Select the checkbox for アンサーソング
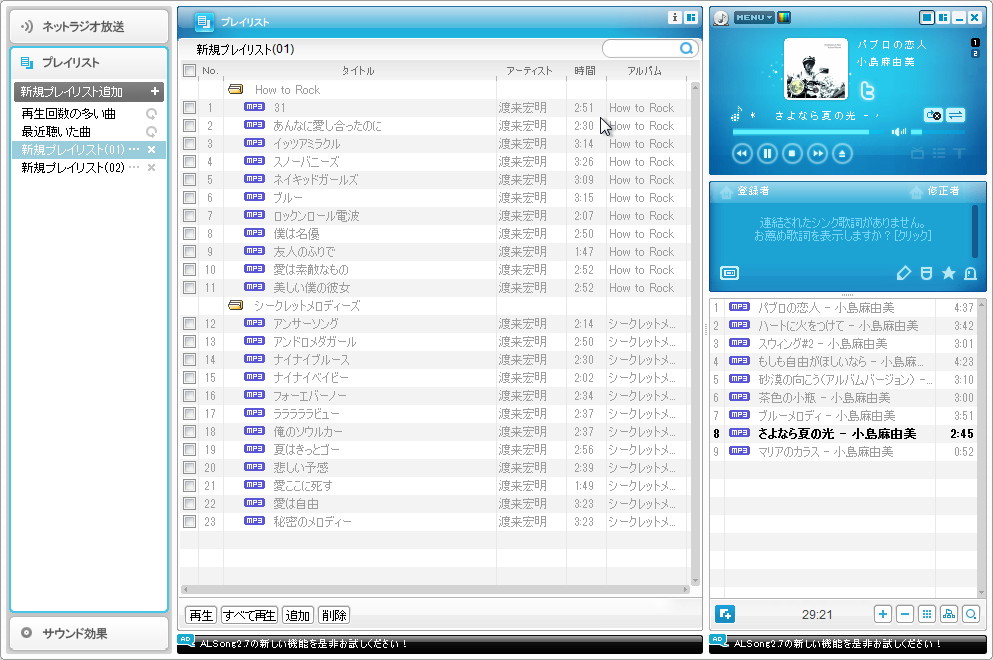 [189, 323]
